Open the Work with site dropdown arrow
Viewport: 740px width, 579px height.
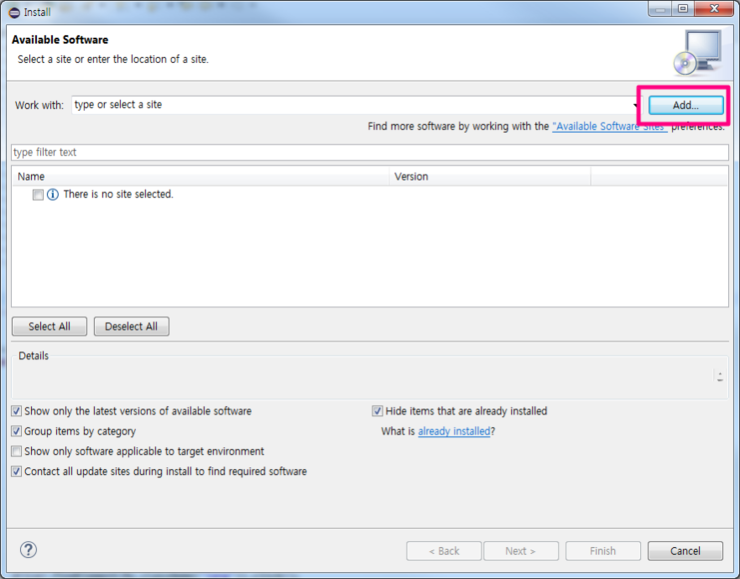coord(635,105)
